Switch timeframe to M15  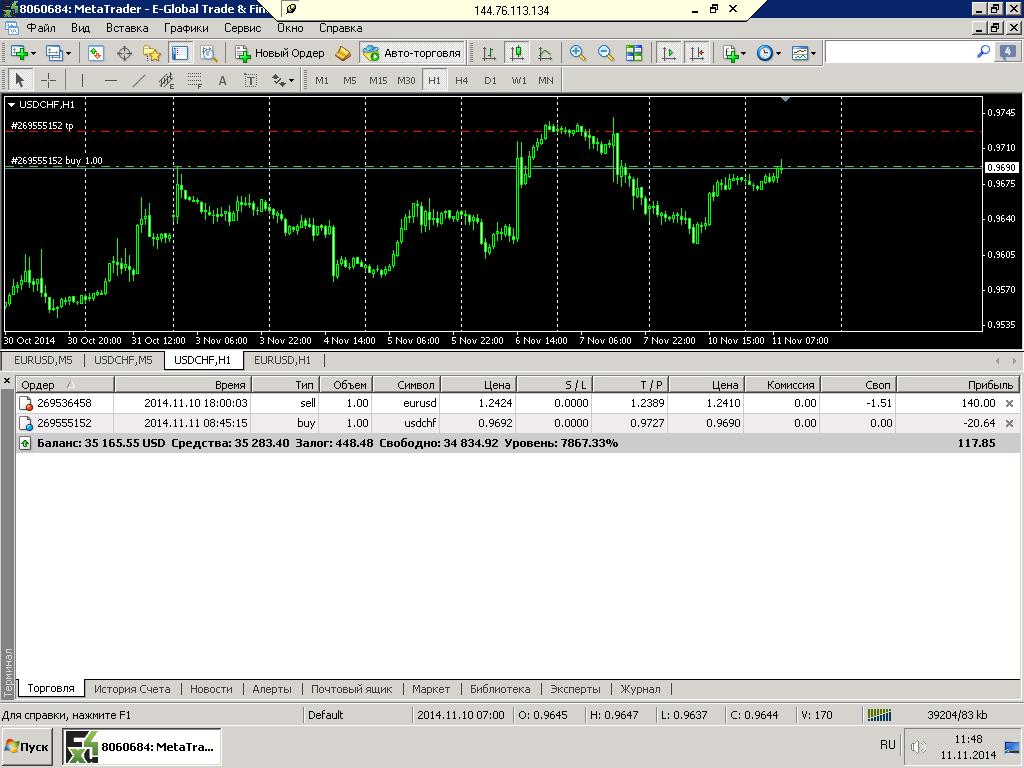(378, 80)
